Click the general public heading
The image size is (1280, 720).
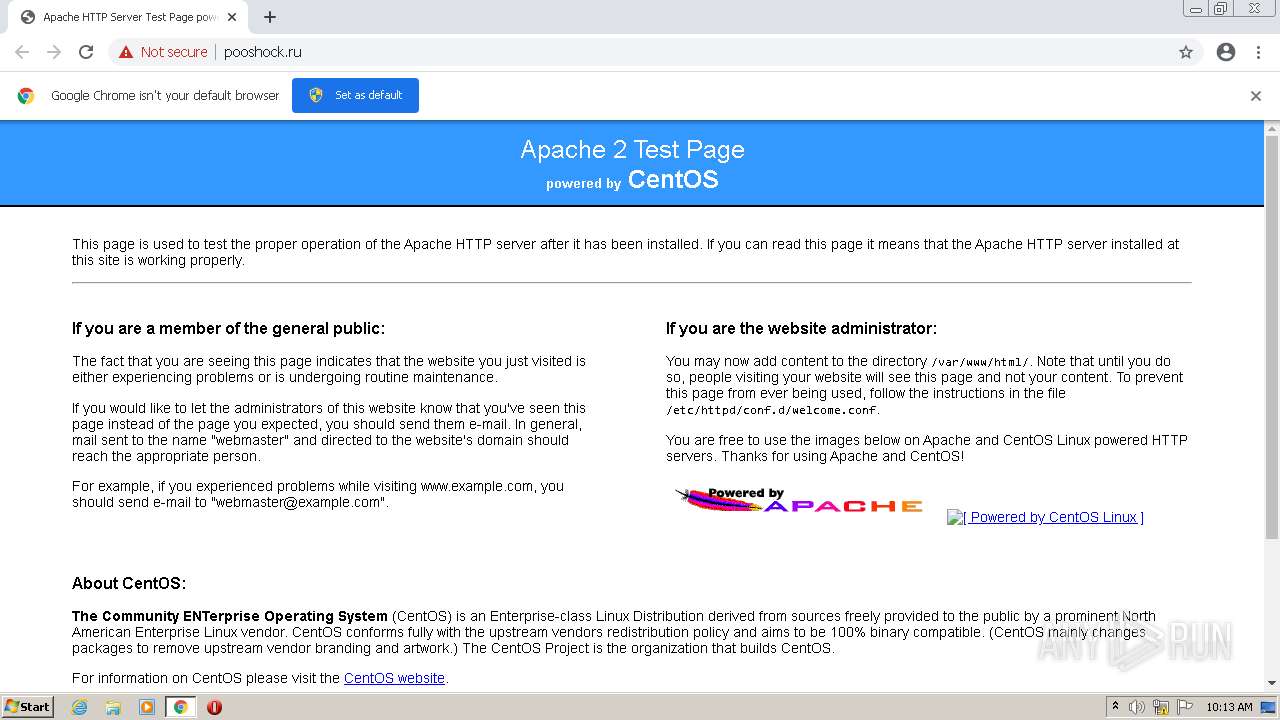[228, 329]
